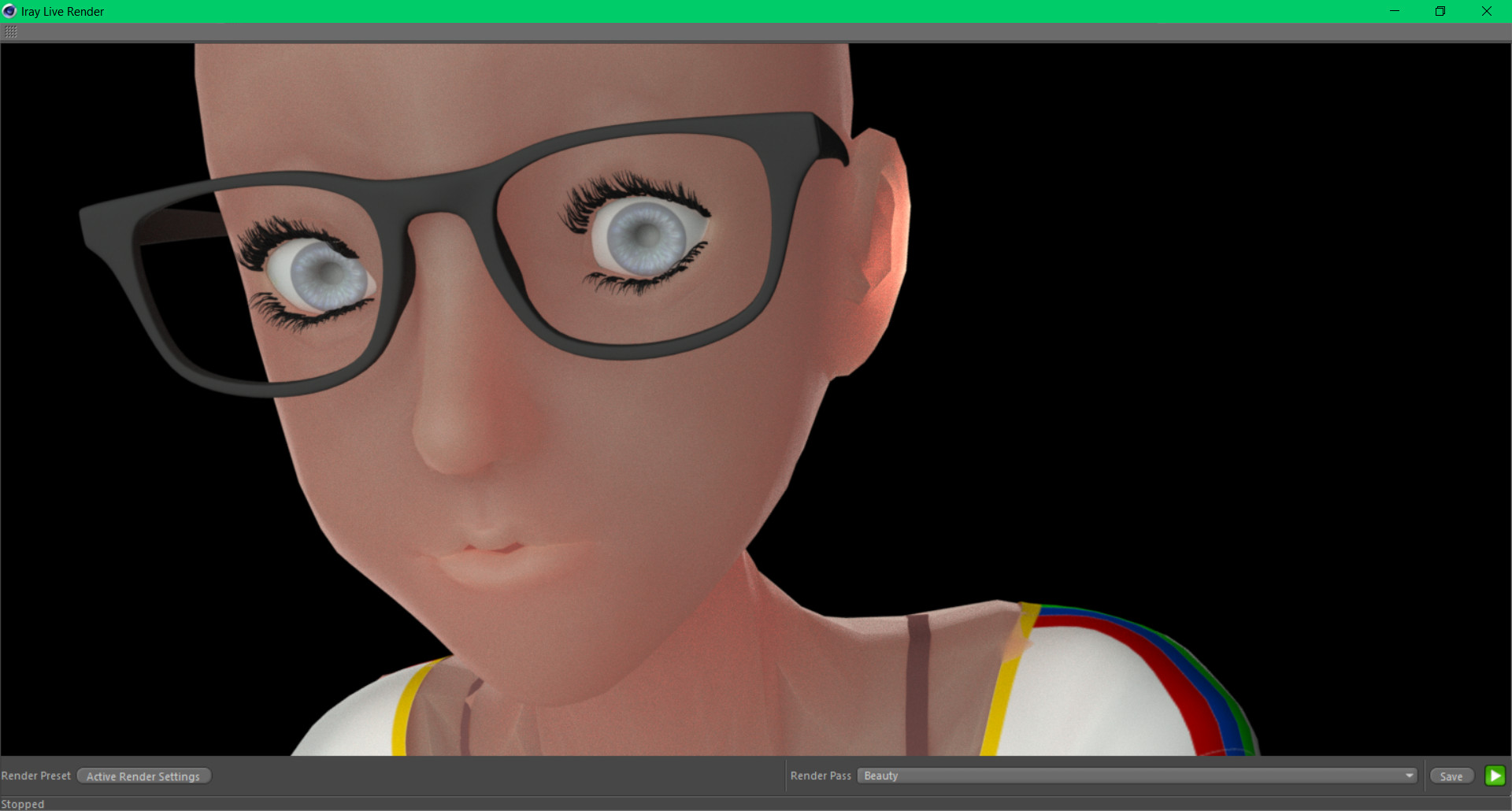Screen dimensions: 1512x811
Task: Save the rendered image
Action: tap(1451, 776)
